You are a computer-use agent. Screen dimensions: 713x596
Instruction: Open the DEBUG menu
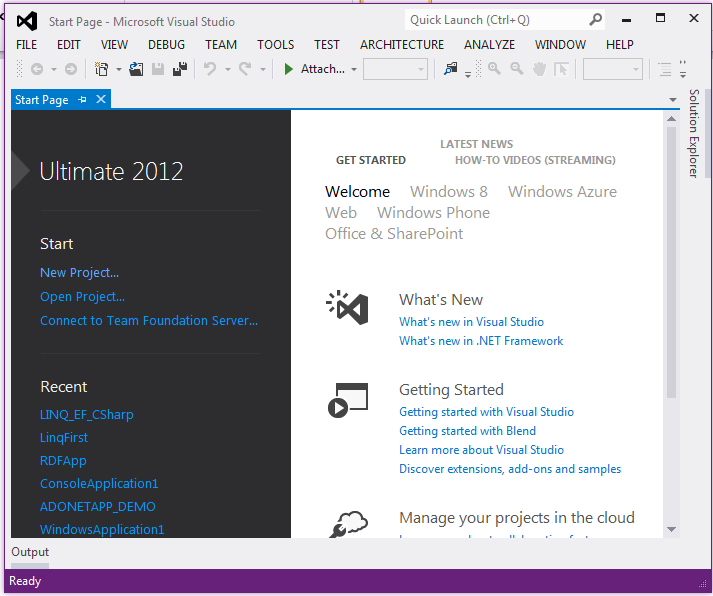click(x=166, y=45)
